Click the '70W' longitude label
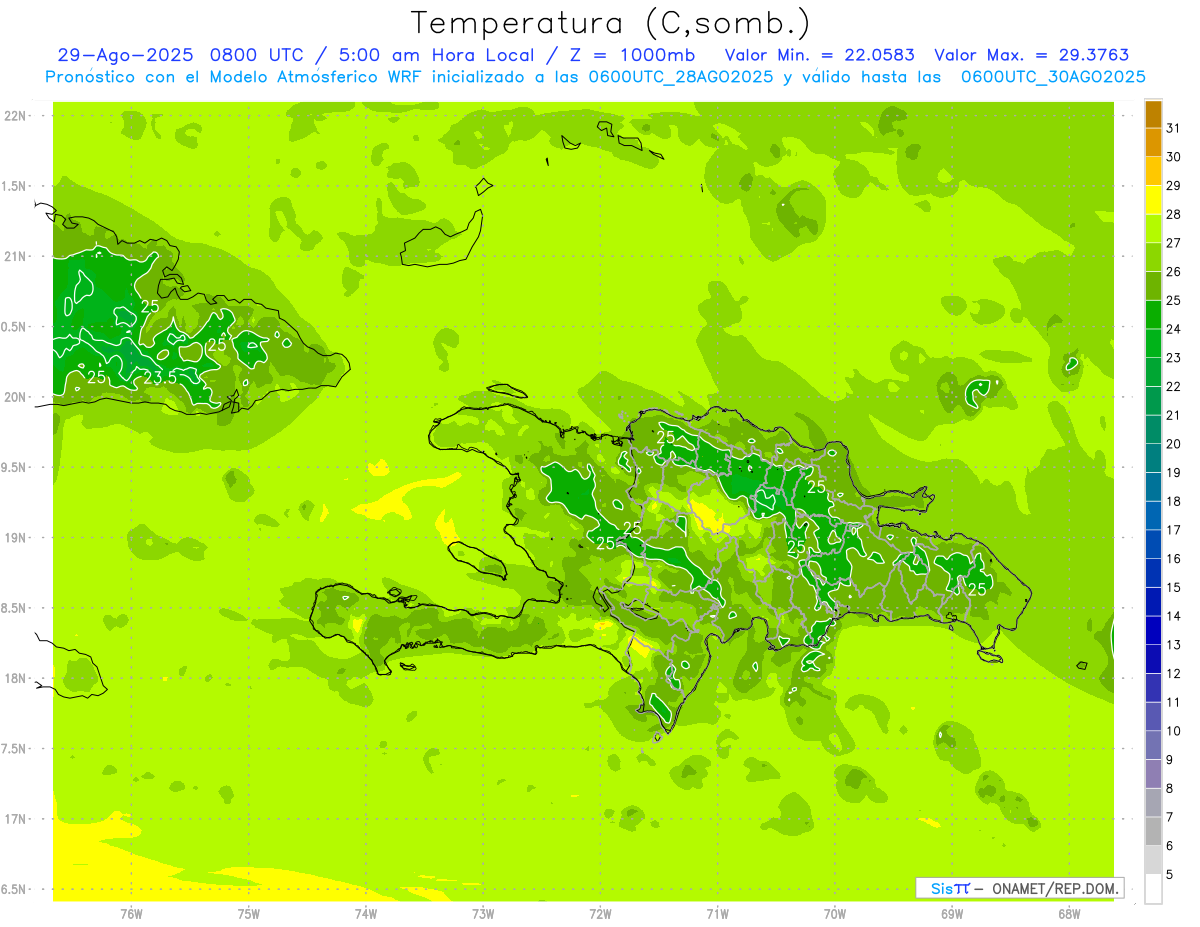This screenshot has height=927, width=1200. (835, 914)
